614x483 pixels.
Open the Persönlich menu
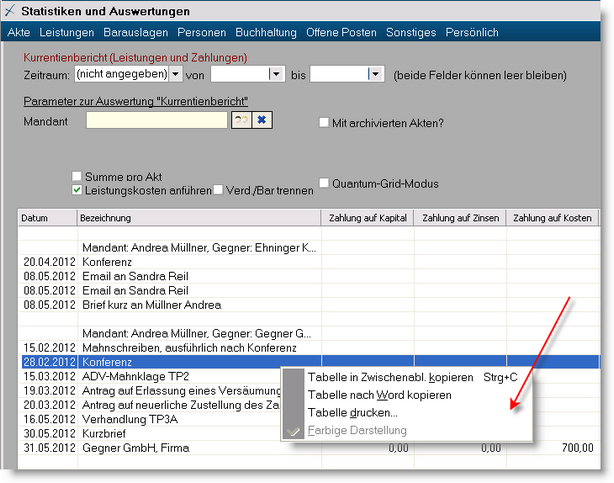tap(472, 32)
